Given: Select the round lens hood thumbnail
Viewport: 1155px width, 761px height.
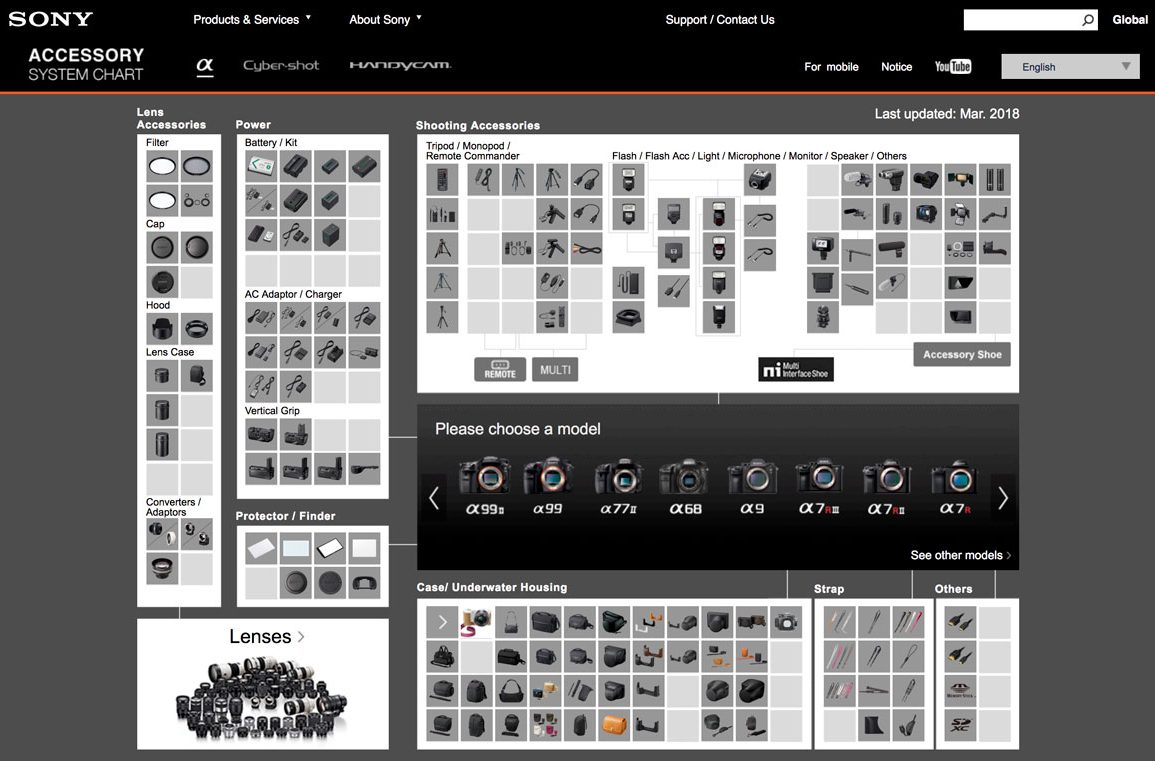Looking at the screenshot, I should coord(197,329).
